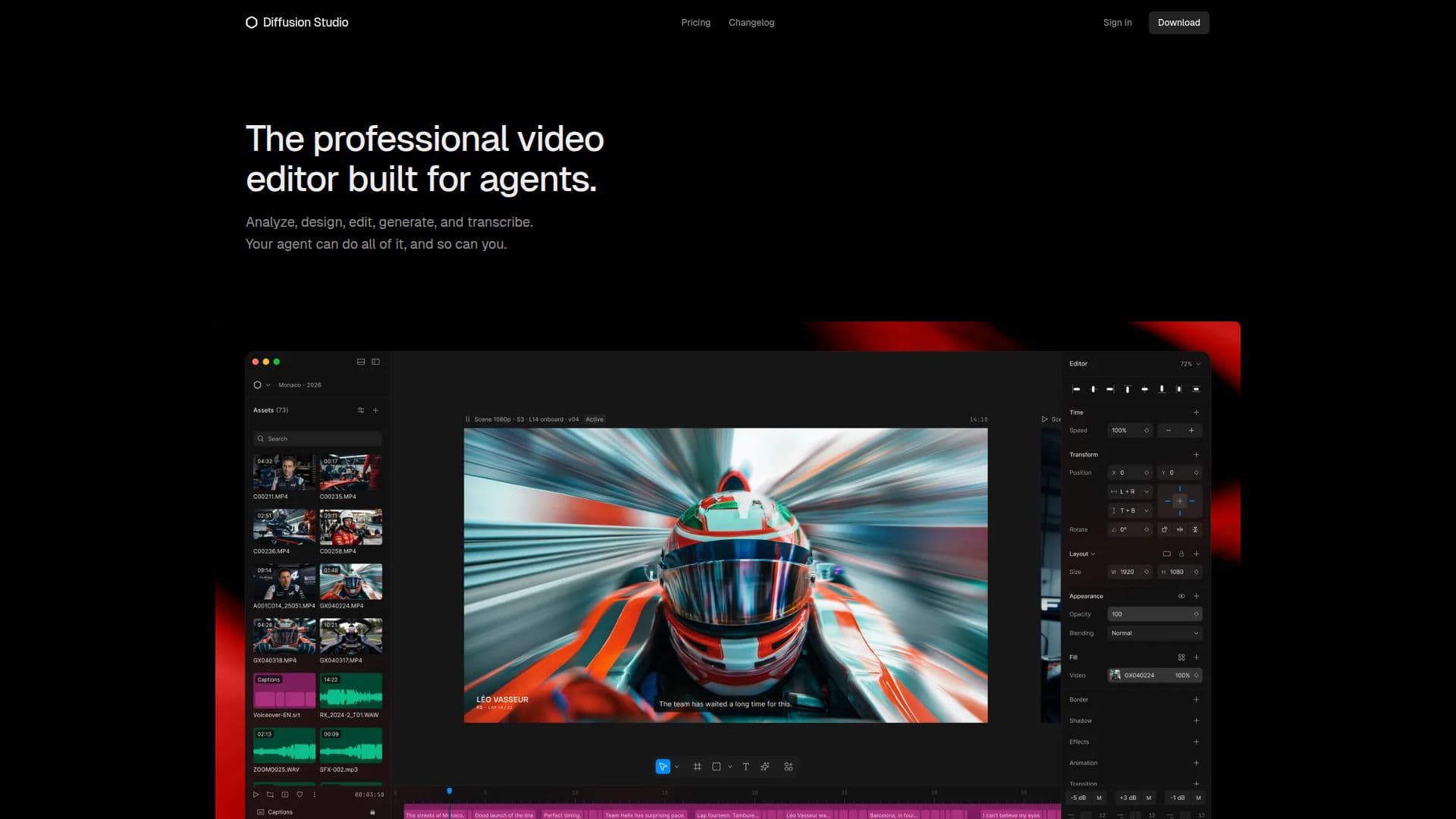Open the pointer tool variants chevron
1456x819 pixels.
click(676, 767)
